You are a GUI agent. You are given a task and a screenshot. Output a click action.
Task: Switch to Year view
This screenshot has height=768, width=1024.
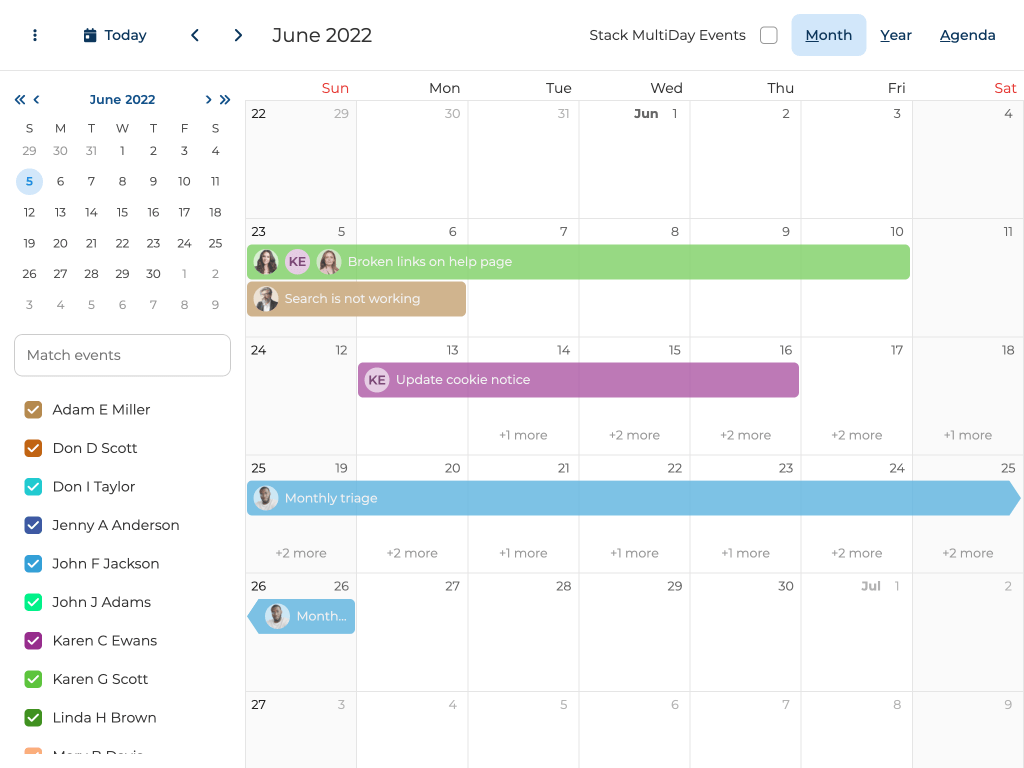(895, 35)
